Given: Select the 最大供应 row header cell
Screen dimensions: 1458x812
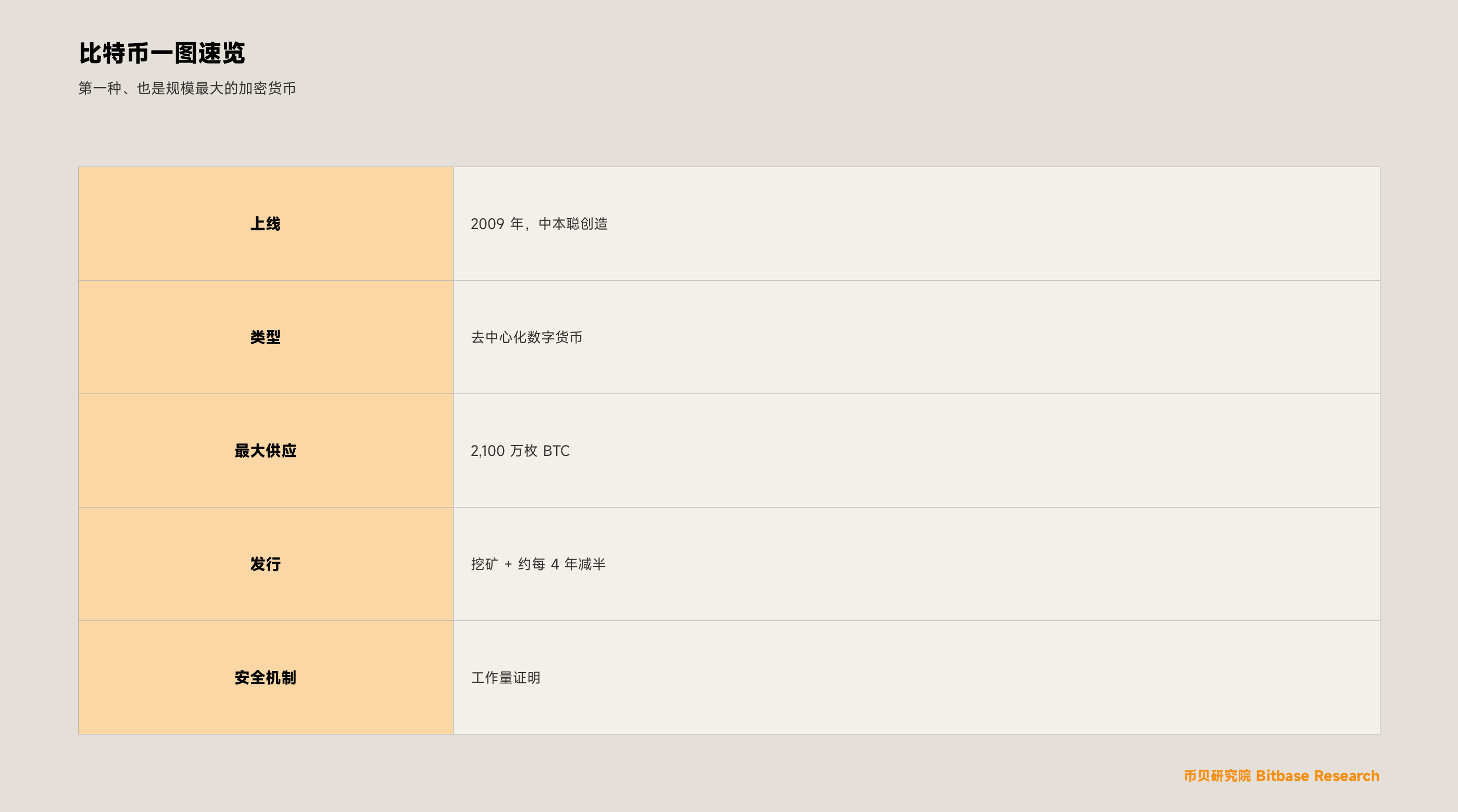Looking at the screenshot, I should pos(266,450).
